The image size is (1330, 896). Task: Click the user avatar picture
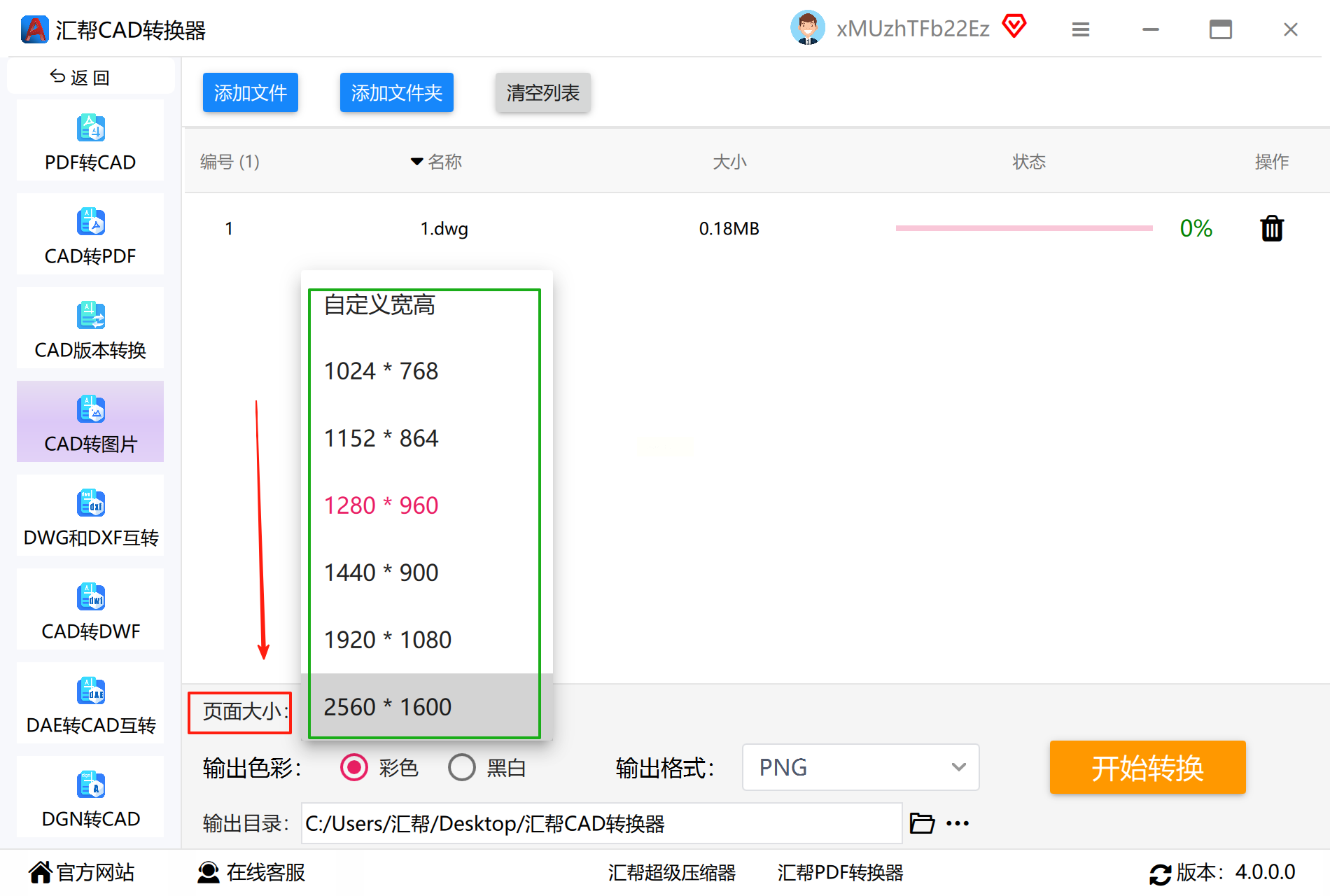pyautogui.click(x=808, y=28)
